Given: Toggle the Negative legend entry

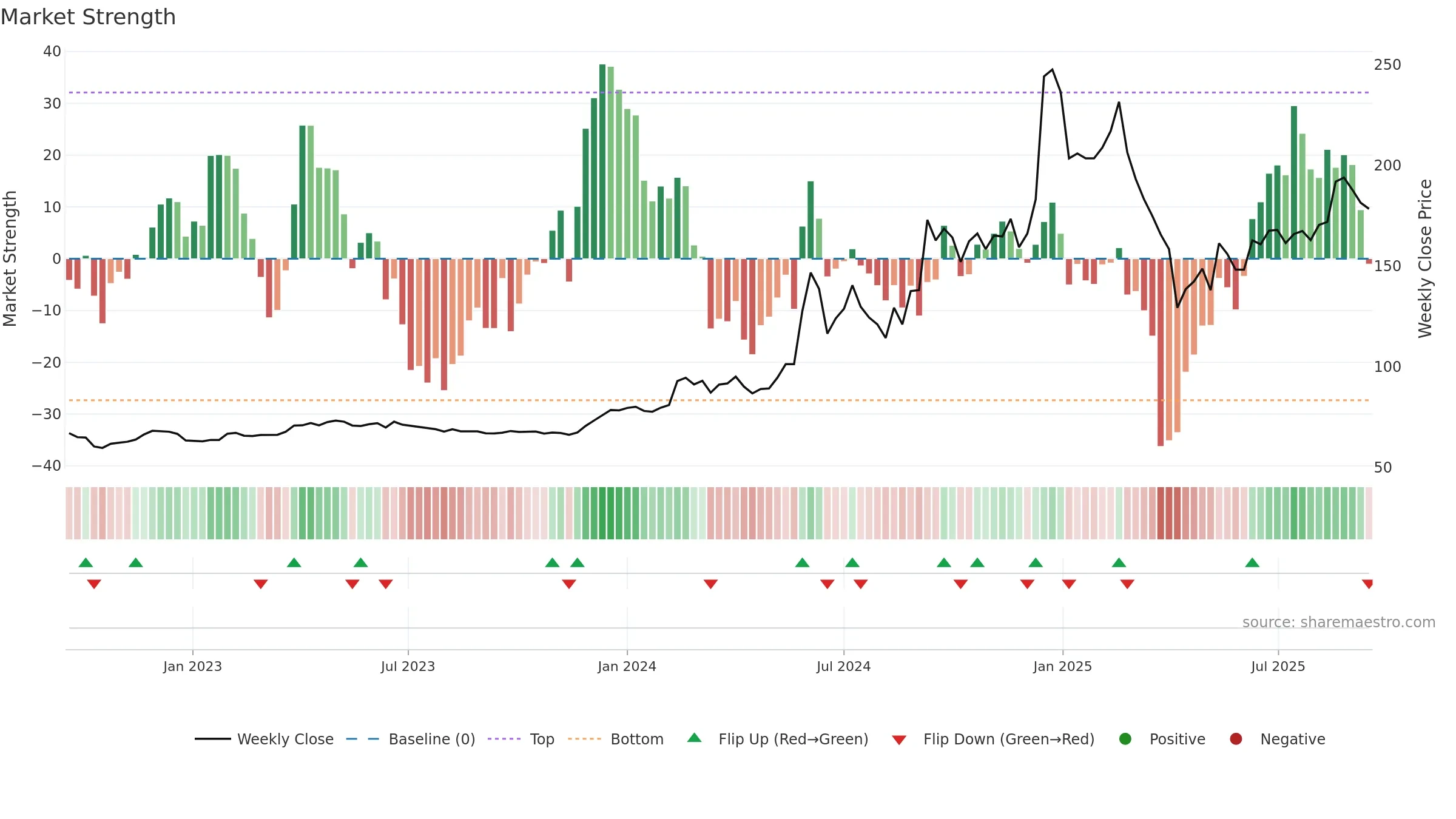Looking at the screenshot, I should [x=1277, y=739].
